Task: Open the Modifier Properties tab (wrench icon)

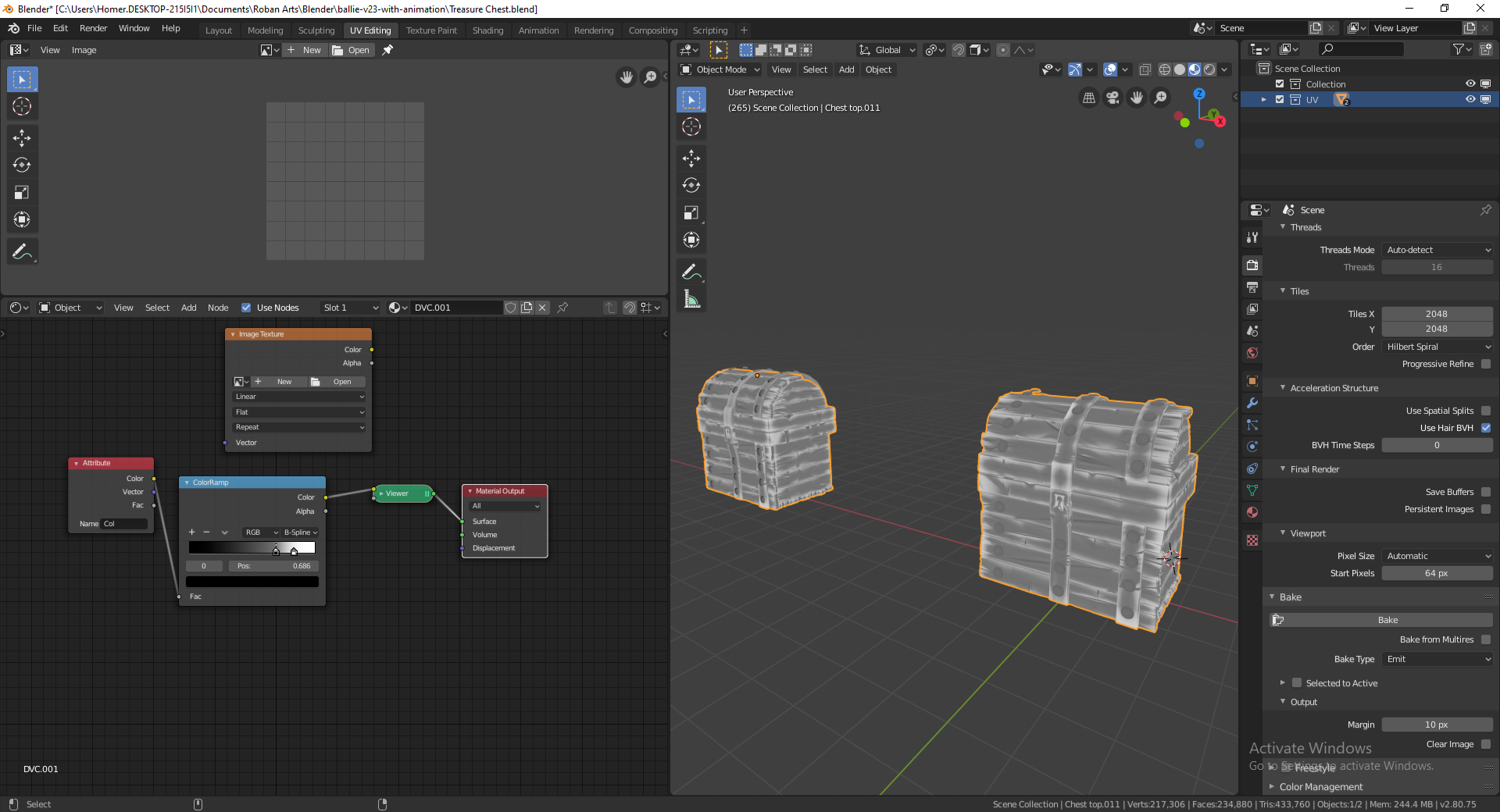Action: coord(1252,403)
